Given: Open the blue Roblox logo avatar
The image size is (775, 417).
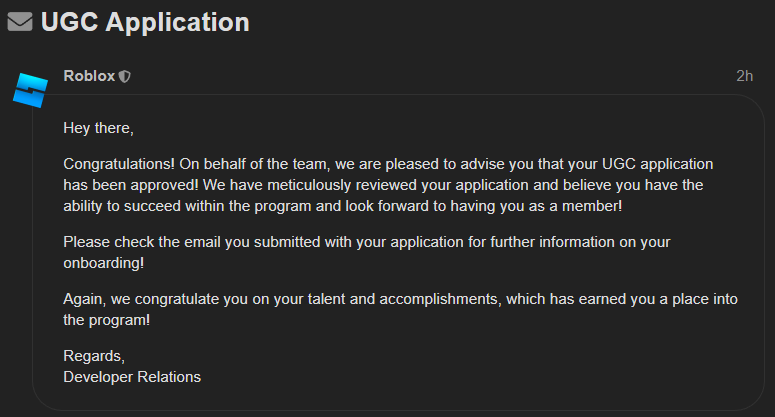Looking at the screenshot, I should (x=30, y=90).
